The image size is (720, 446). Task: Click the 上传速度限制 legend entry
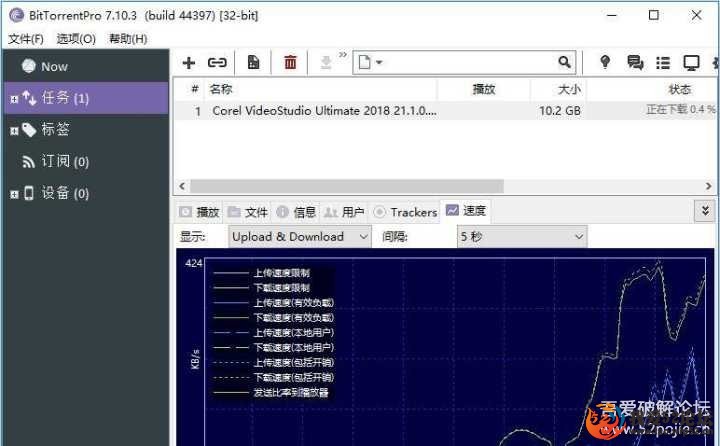pos(282,273)
